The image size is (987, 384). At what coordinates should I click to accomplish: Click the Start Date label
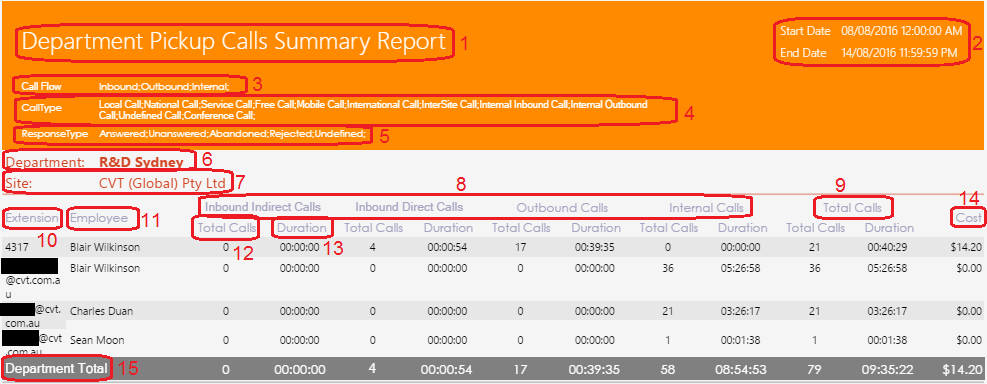[x=805, y=31]
